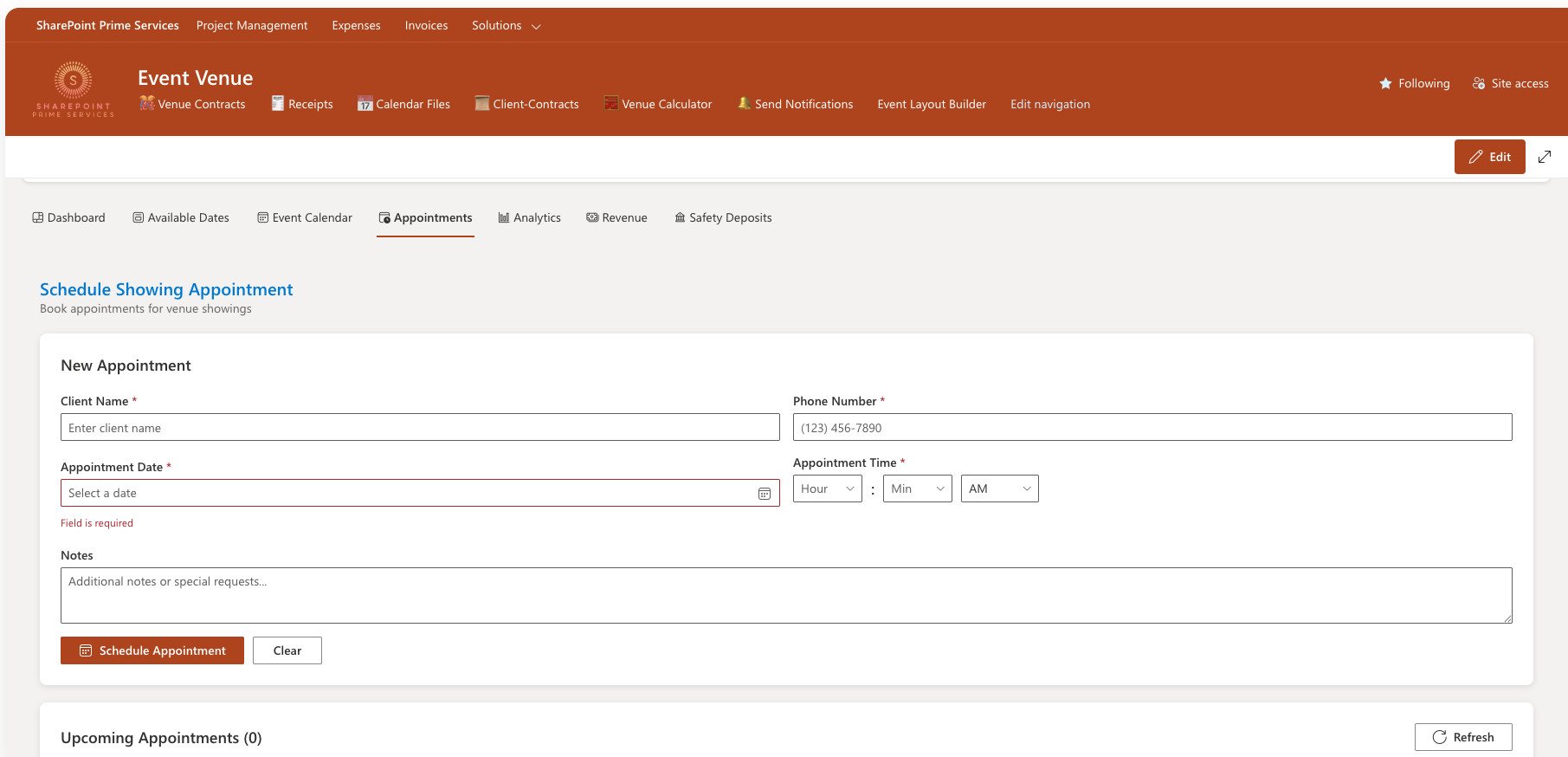Viewport: 1568px width, 757px height.
Task: Open Expenses in top menu
Action: pos(357,25)
